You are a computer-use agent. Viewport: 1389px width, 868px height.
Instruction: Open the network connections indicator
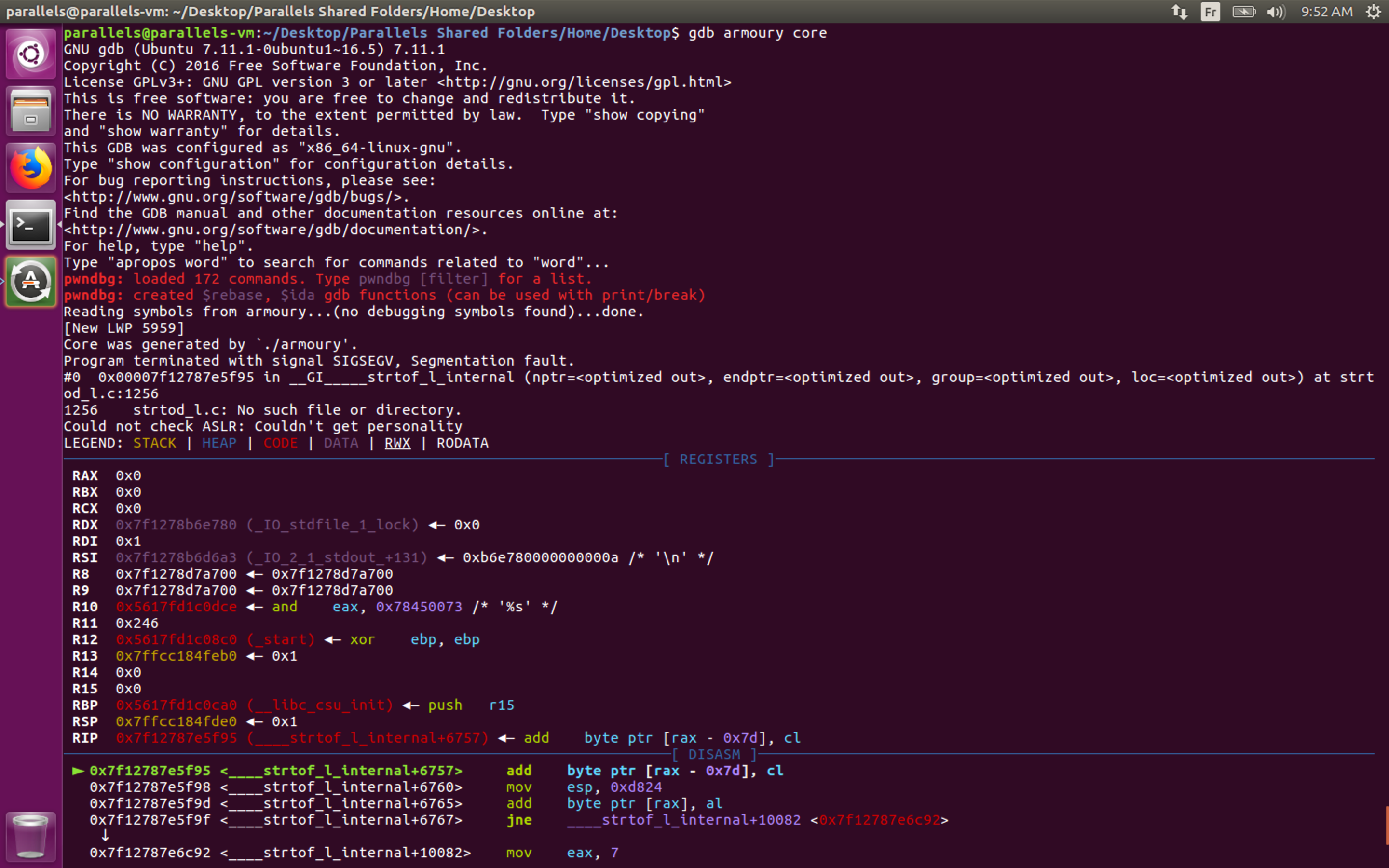[x=1180, y=12]
